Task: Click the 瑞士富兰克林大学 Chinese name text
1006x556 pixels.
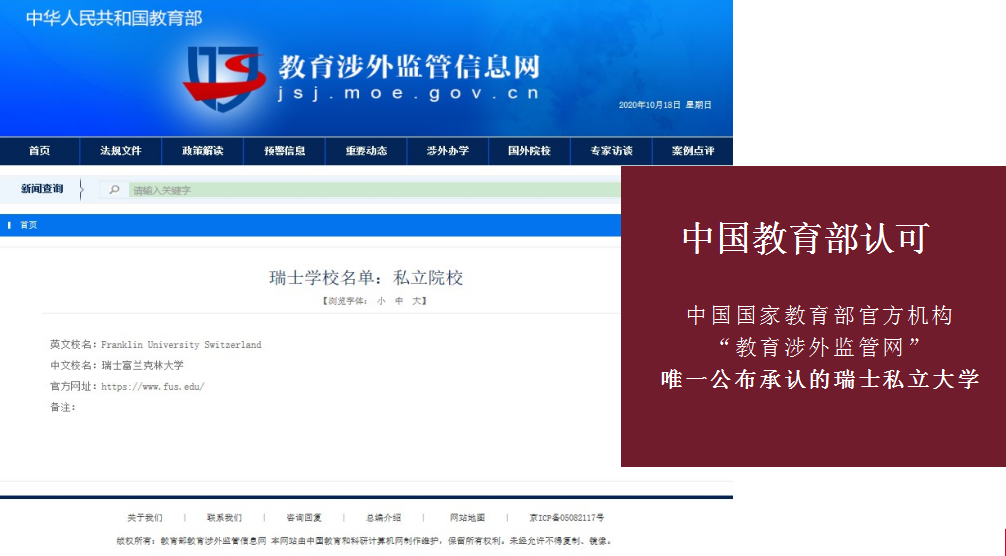Action: pos(142,366)
